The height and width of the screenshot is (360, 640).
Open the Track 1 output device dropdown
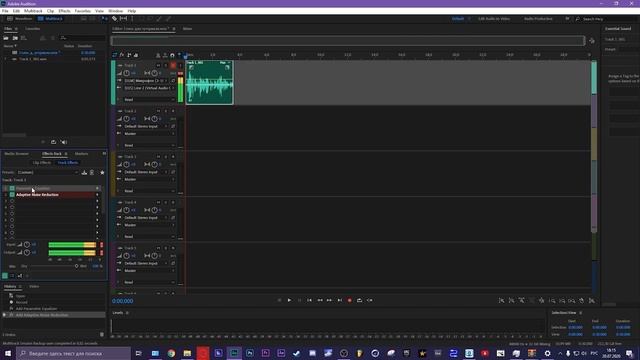pos(149,88)
